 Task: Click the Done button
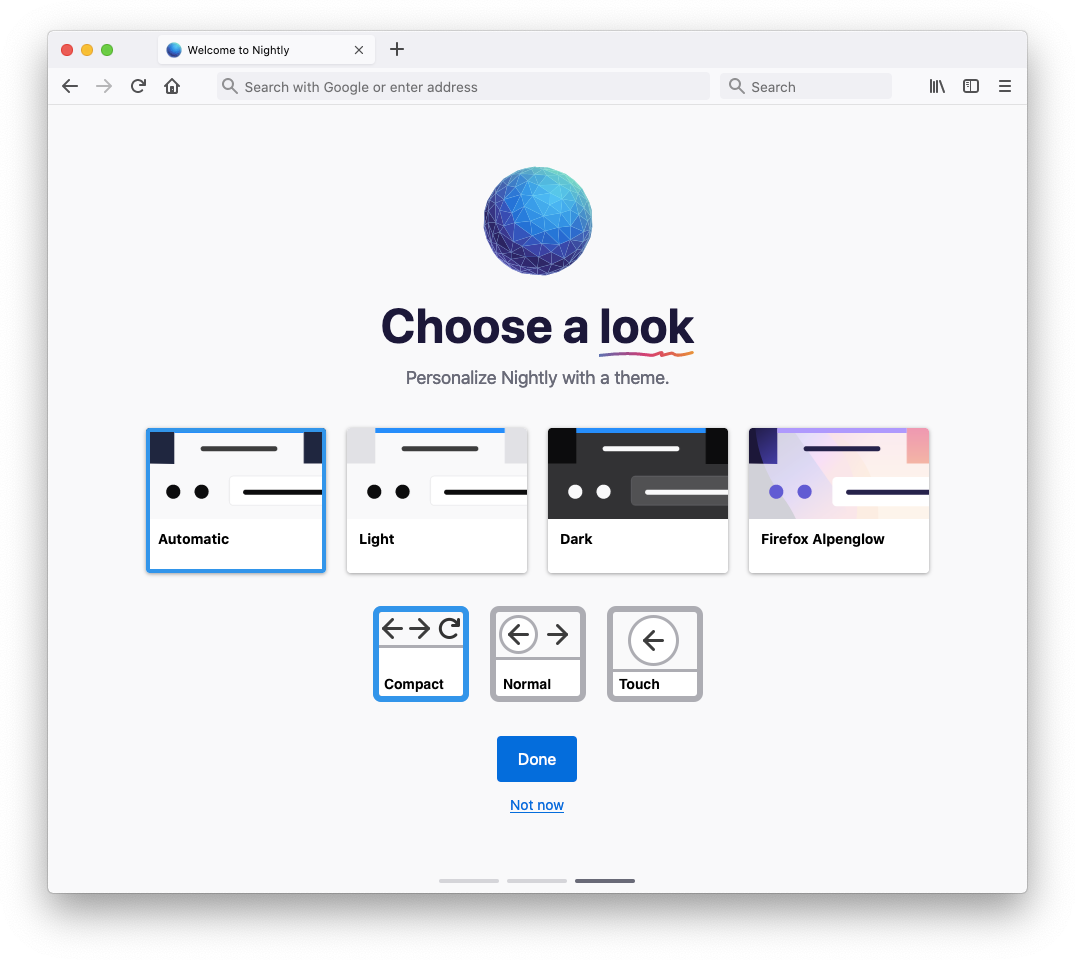(x=537, y=759)
